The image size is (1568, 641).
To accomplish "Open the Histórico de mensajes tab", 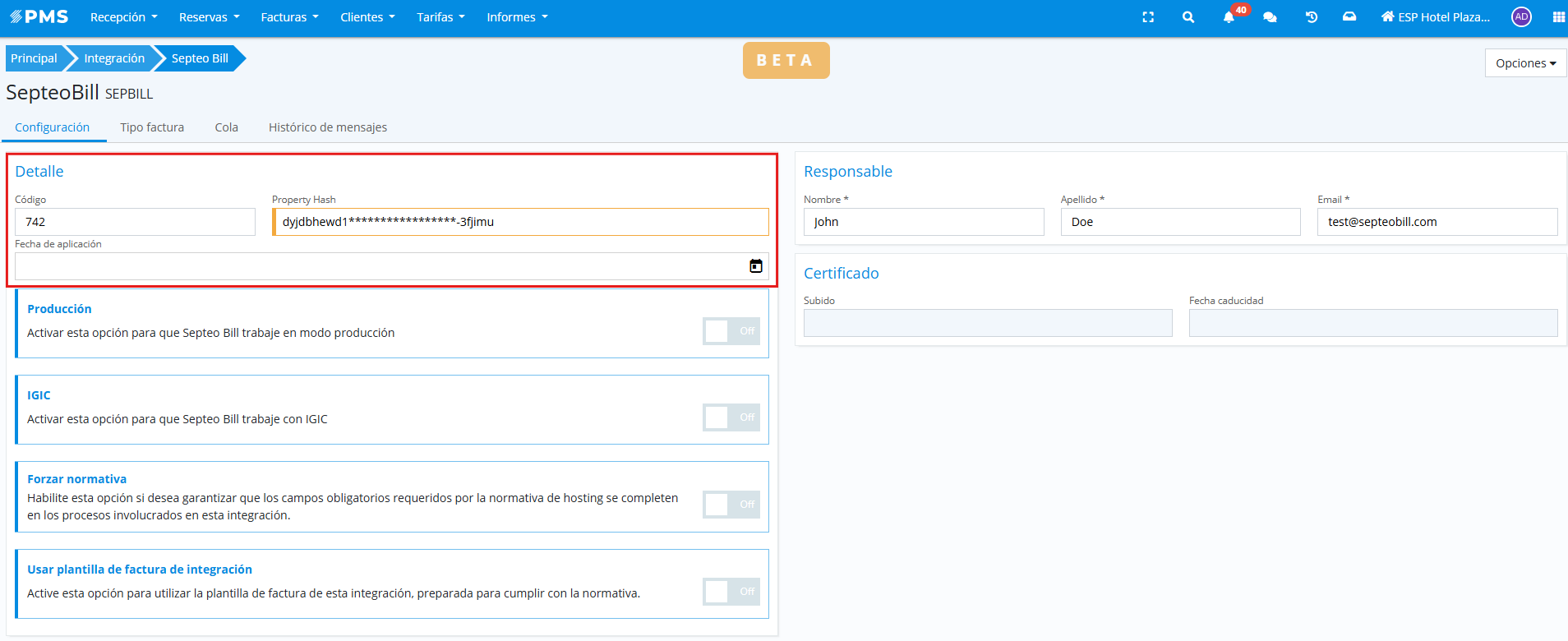I will click(327, 127).
